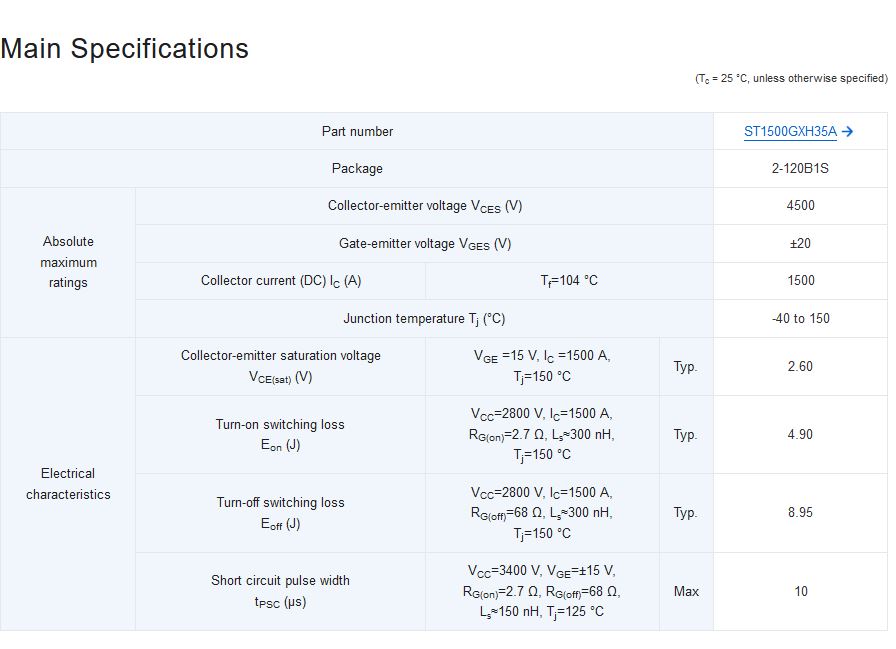Screen dimensions: 896x649
Task: Click the Package row label
Action: (357, 169)
